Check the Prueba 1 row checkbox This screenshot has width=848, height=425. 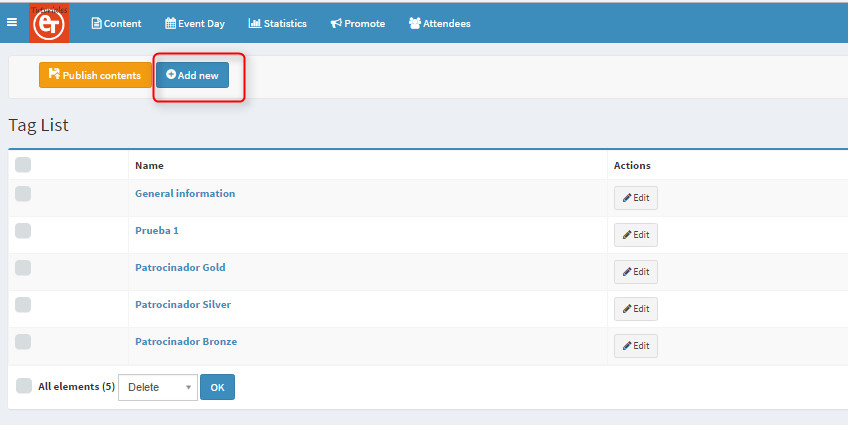coord(23,230)
